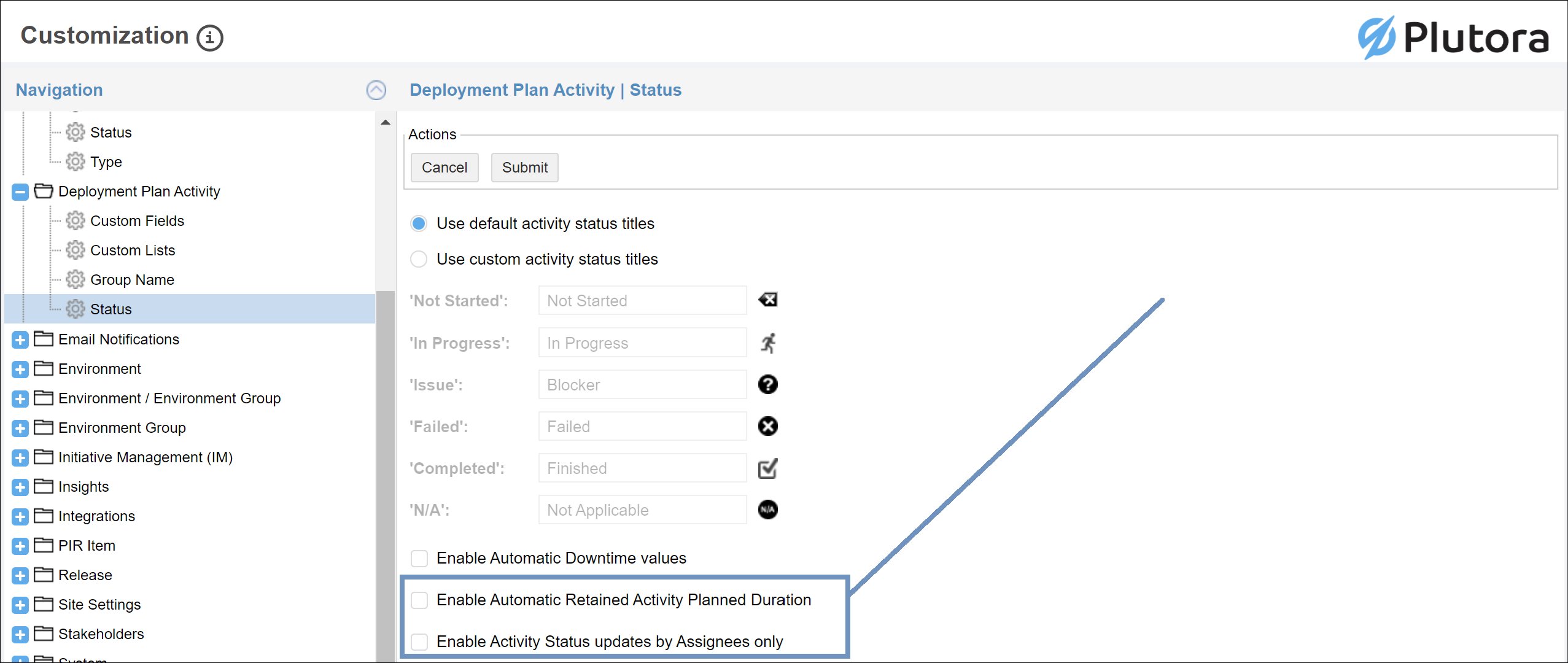Open Group Name in navigation tree

coord(131,280)
